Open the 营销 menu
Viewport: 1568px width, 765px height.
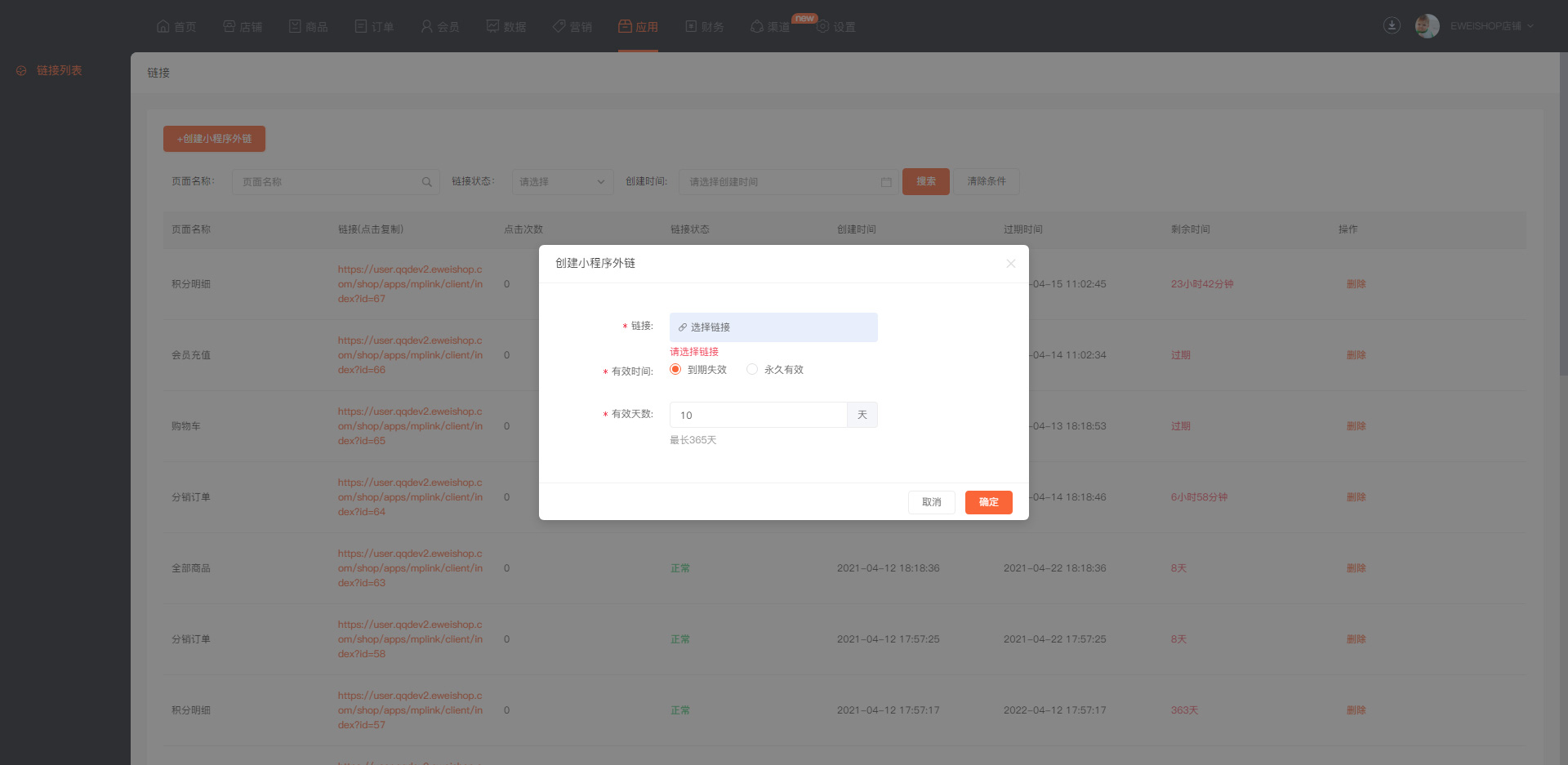pos(572,26)
